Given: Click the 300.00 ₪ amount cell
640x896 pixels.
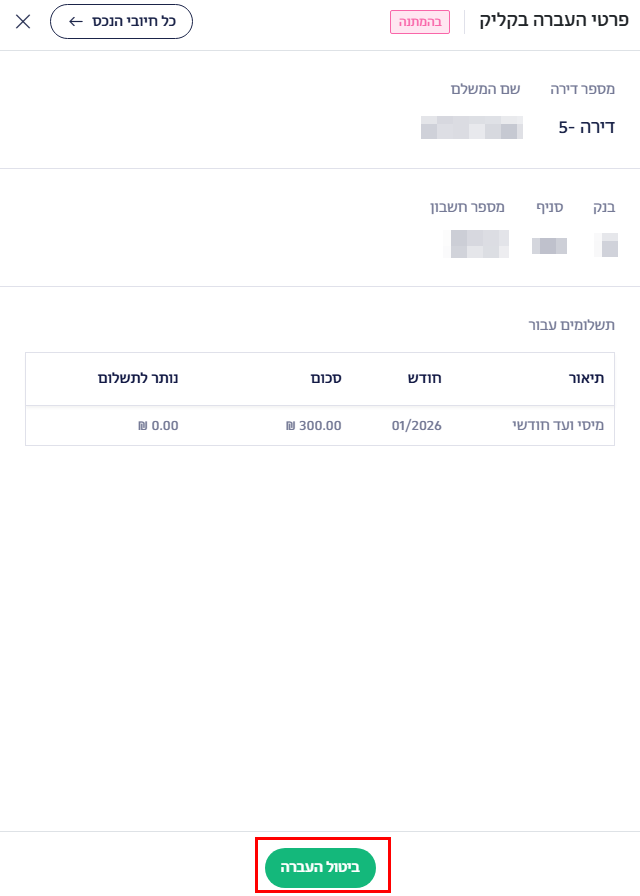Looking at the screenshot, I should coord(313,425).
